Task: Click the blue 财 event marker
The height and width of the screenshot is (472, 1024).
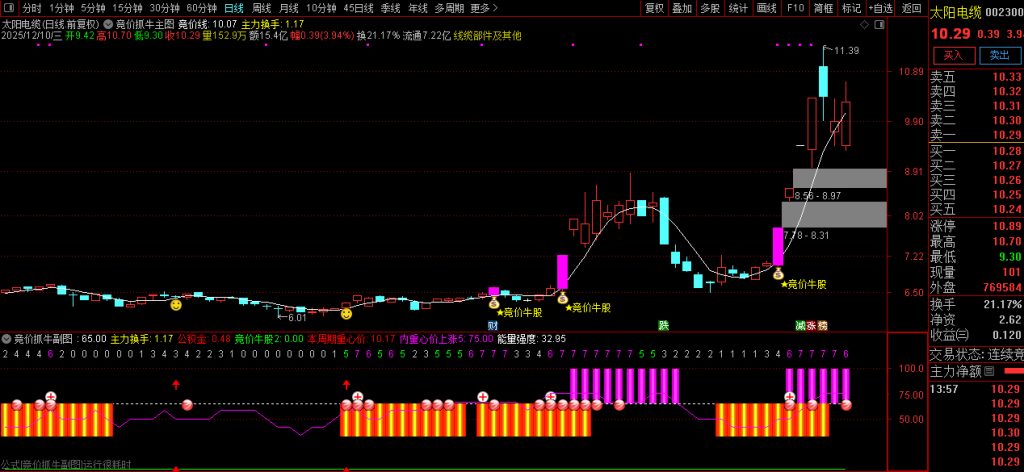Action: click(493, 325)
